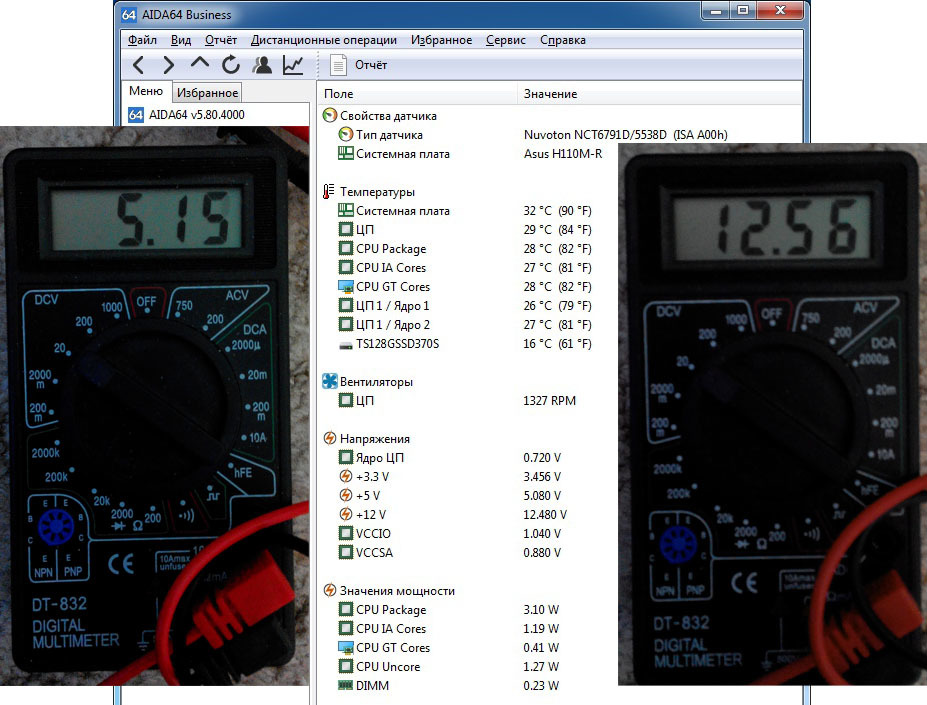927x705 pixels.
Task: Open the Сервис menu
Action: (506, 40)
